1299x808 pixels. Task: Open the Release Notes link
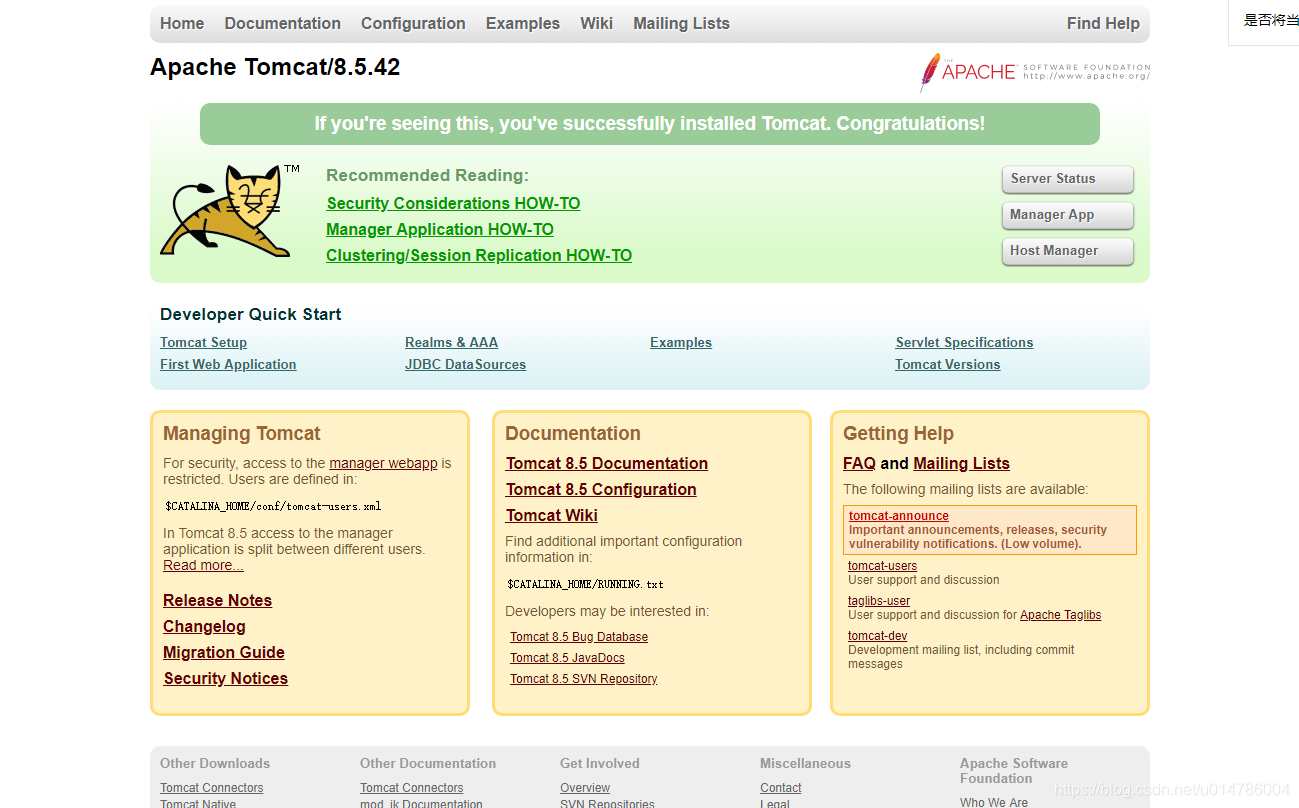click(217, 600)
